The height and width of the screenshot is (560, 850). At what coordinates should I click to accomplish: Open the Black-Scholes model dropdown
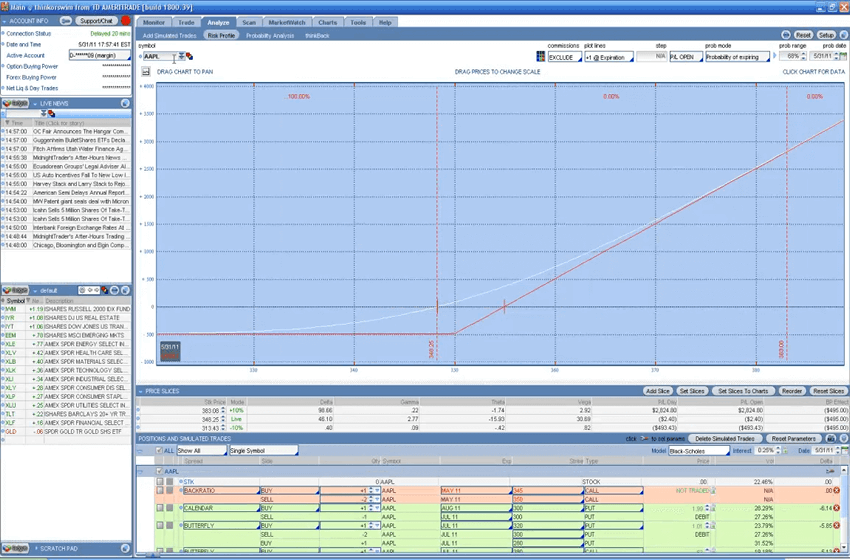[699, 450]
